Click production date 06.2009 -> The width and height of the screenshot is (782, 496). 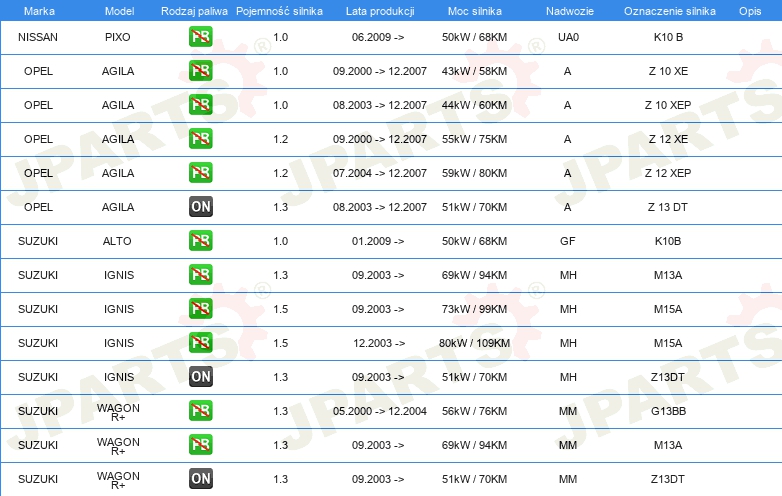tap(378, 37)
